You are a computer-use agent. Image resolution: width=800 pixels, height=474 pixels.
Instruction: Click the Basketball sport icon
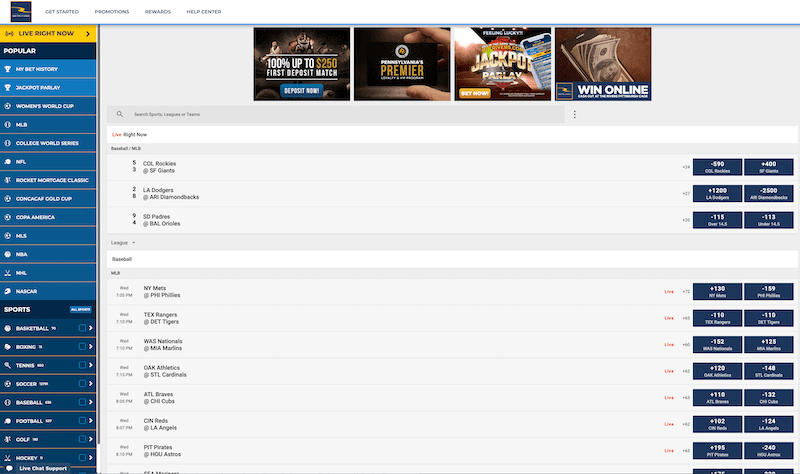coord(8,329)
